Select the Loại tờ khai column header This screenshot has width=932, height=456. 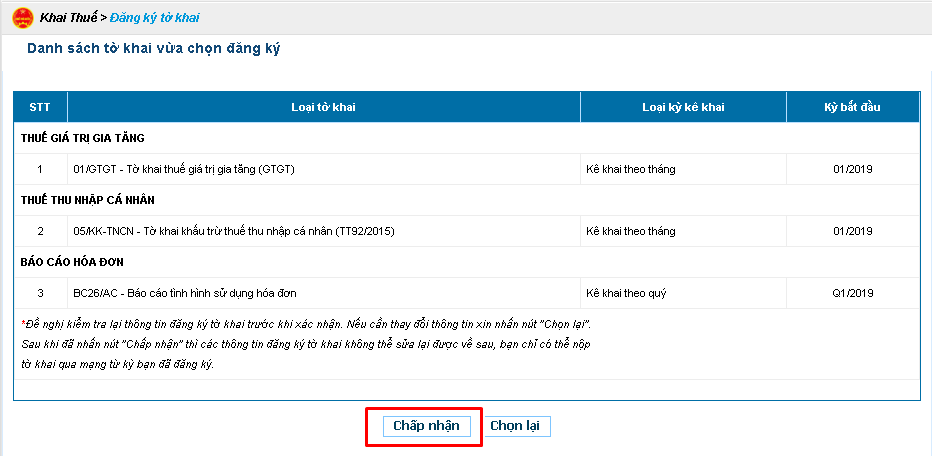point(324,107)
